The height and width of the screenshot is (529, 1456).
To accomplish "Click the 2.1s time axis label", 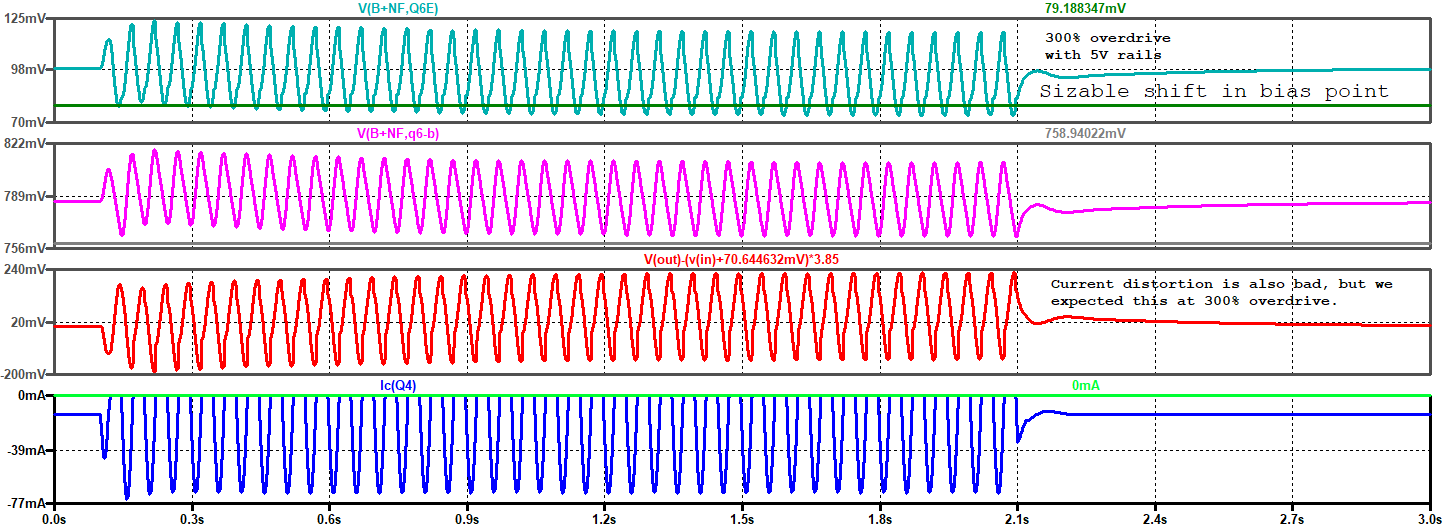I will pyautogui.click(x=1016, y=520).
